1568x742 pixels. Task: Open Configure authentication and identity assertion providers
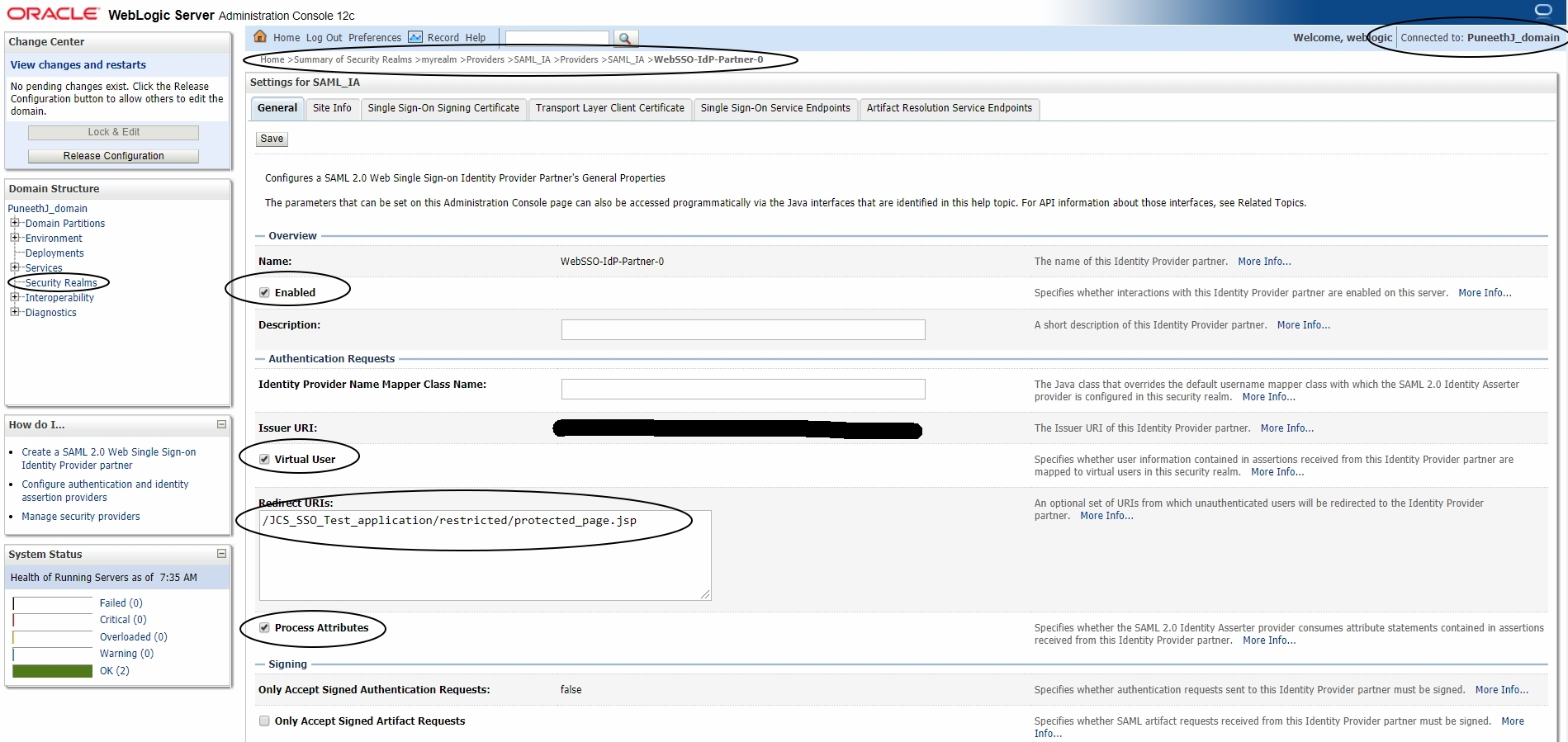pos(105,491)
